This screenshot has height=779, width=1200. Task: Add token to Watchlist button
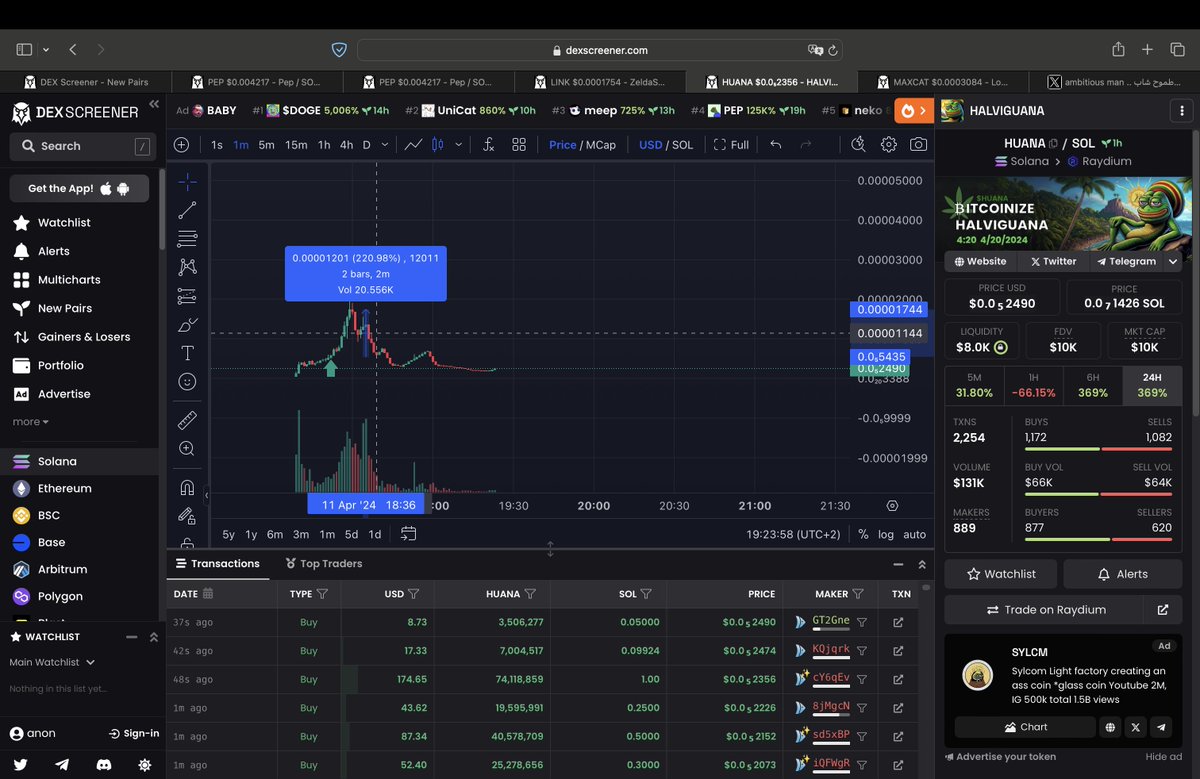pyautogui.click(x=1001, y=574)
